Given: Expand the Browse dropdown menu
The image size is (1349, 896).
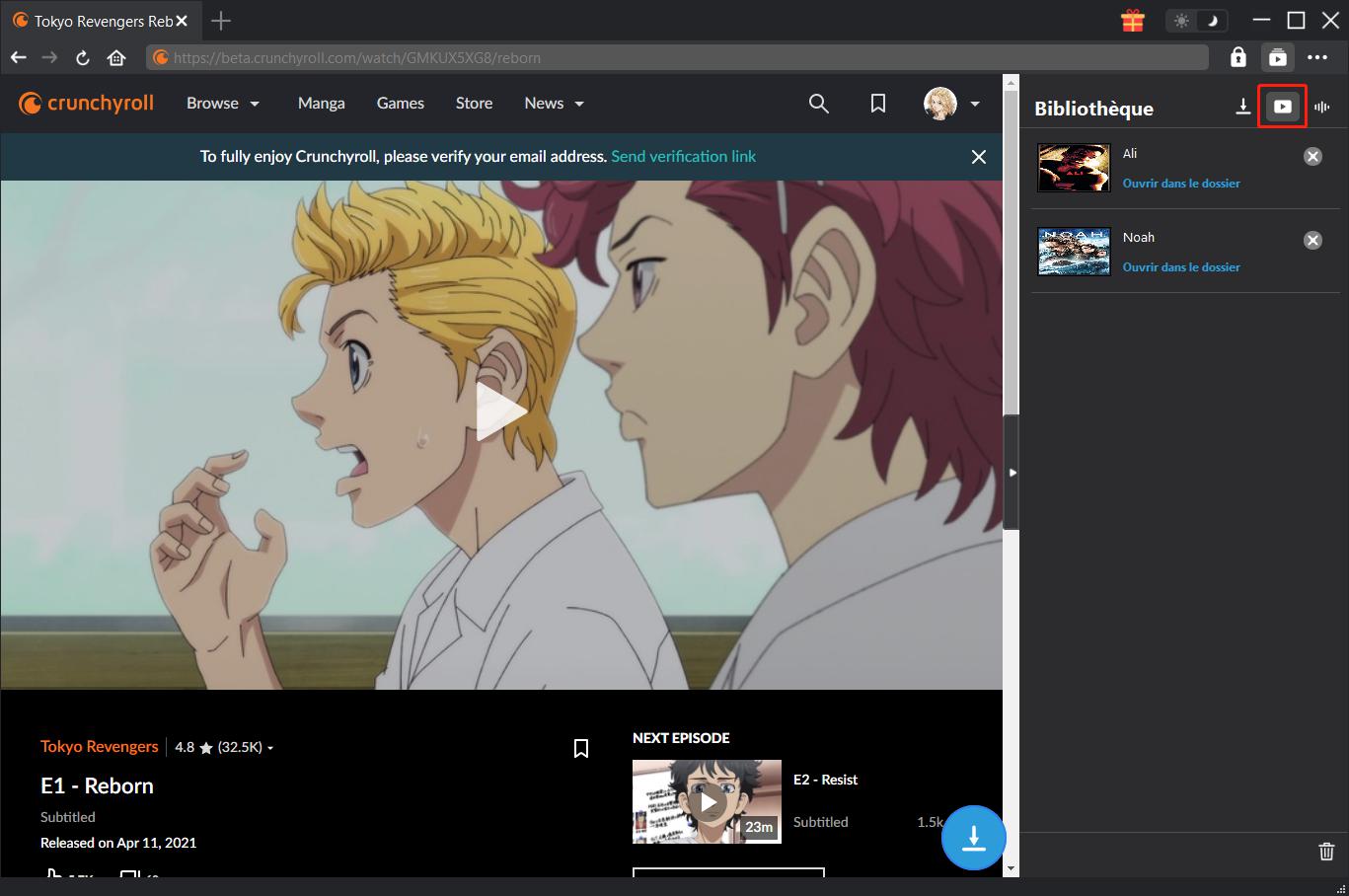Looking at the screenshot, I should coord(223,104).
